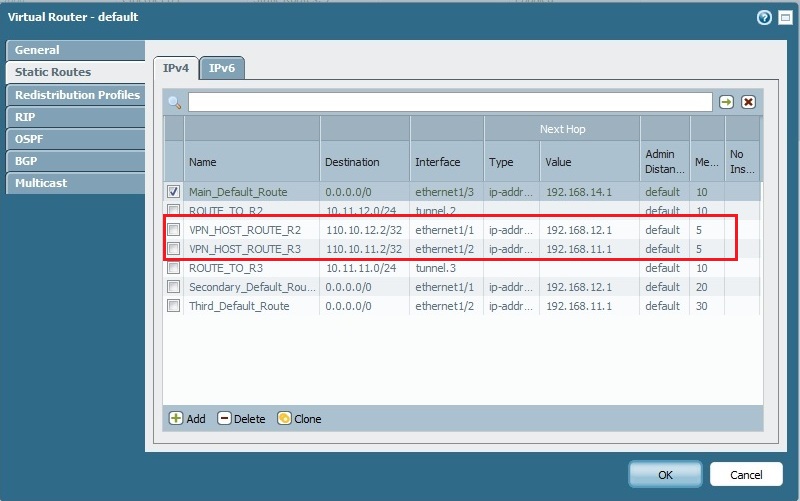Open the BGP settings section
The image size is (800, 501).
pyautogui.click(x=27, y=161)
